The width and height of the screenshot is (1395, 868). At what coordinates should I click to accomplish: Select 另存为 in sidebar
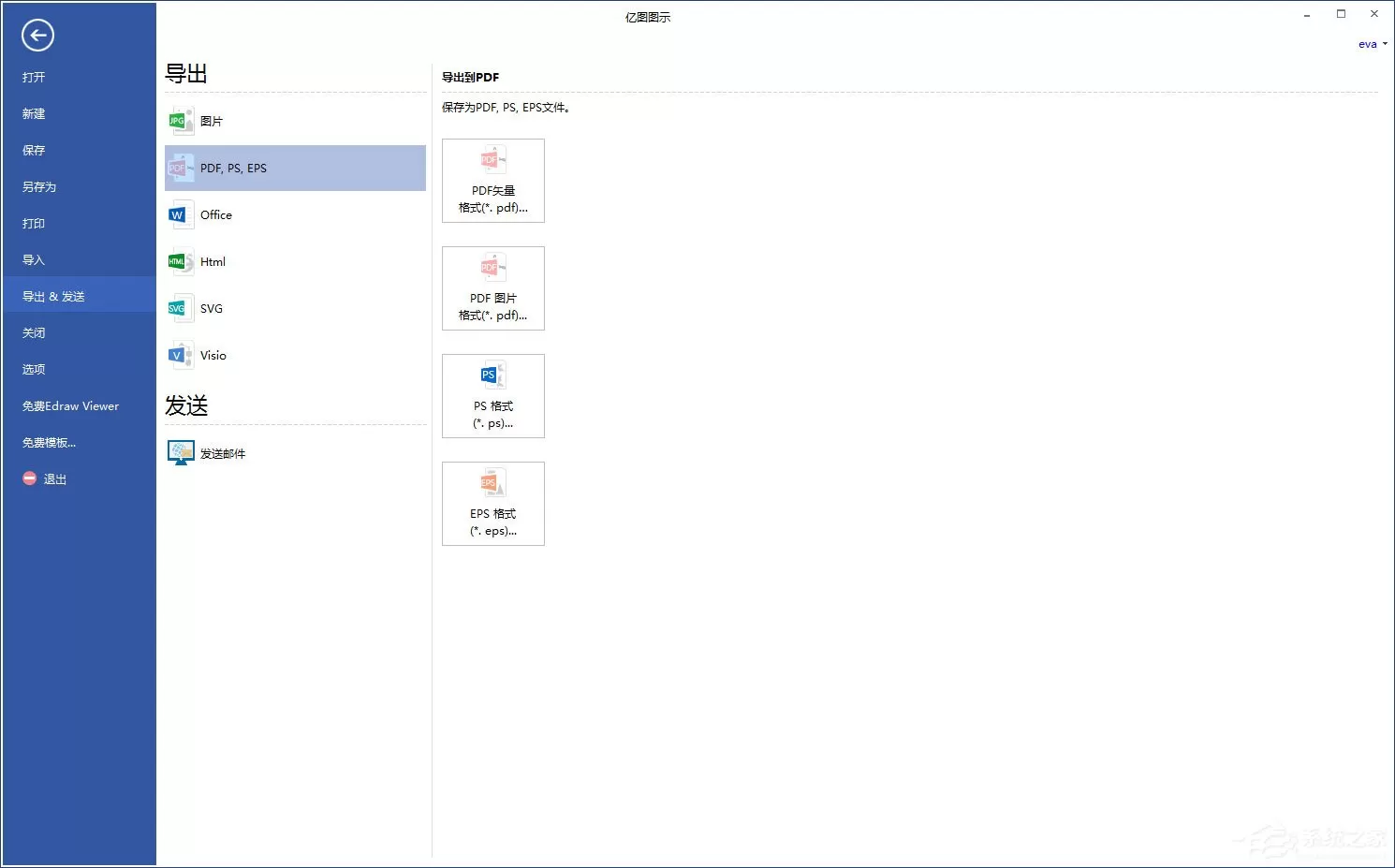point(39,186)
